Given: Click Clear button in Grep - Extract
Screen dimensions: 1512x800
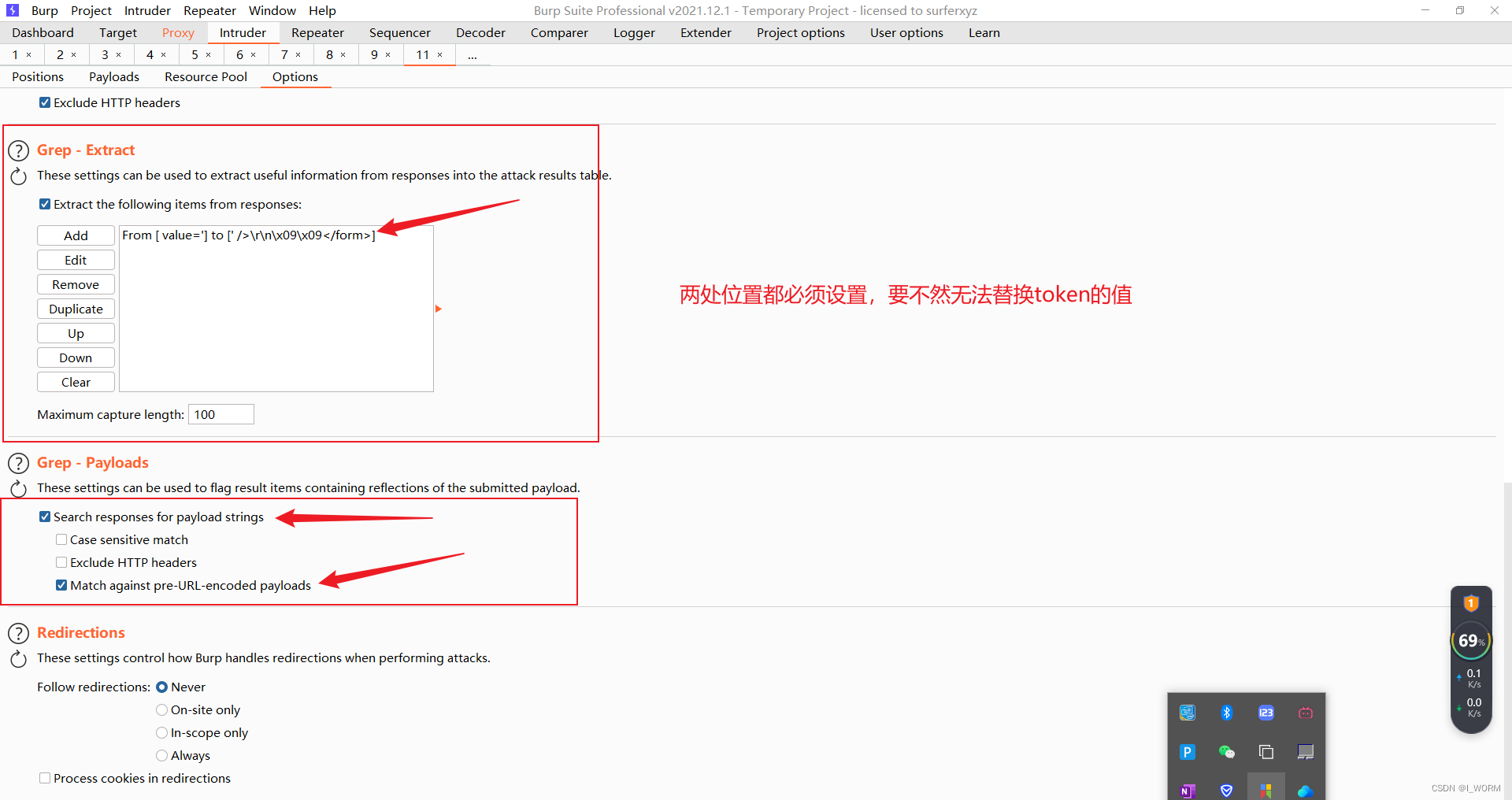Looking at the screenshot, I should point(76,382).
